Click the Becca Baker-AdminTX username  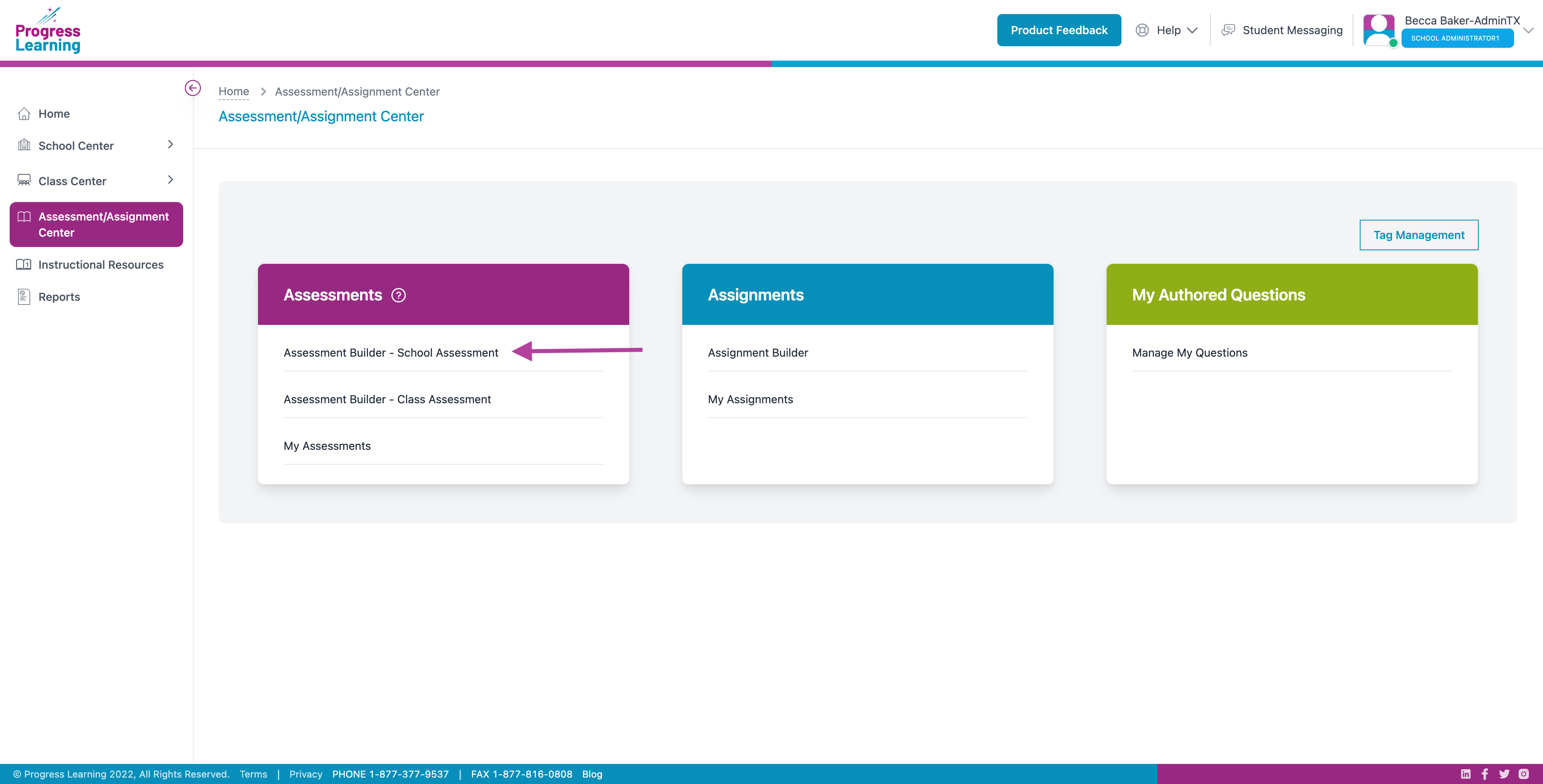point(1462,20)
